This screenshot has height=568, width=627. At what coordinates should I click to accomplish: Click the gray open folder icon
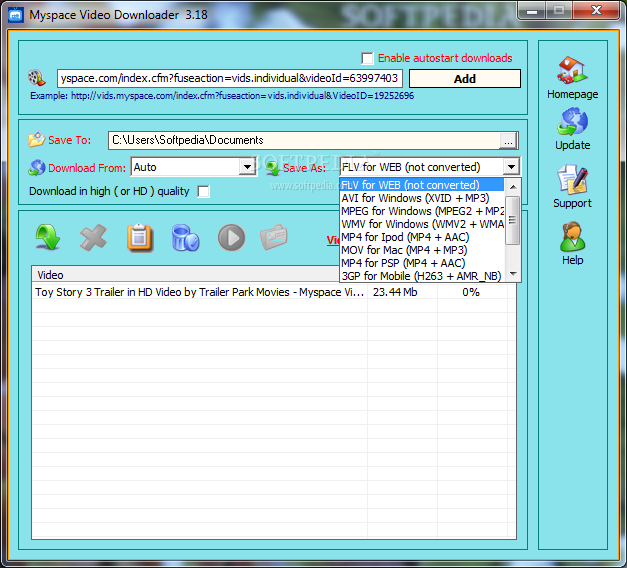(x=274, y=237)
